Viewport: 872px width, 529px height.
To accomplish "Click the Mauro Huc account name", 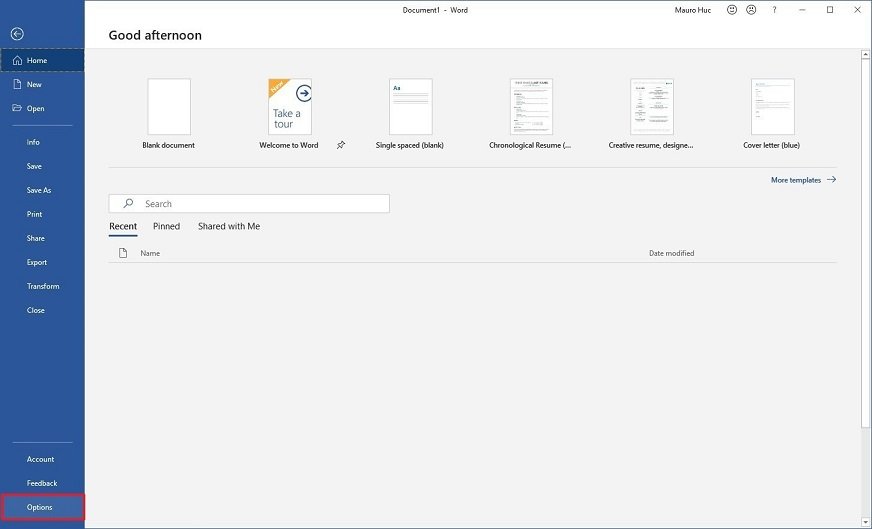I will tap(691, 10).
